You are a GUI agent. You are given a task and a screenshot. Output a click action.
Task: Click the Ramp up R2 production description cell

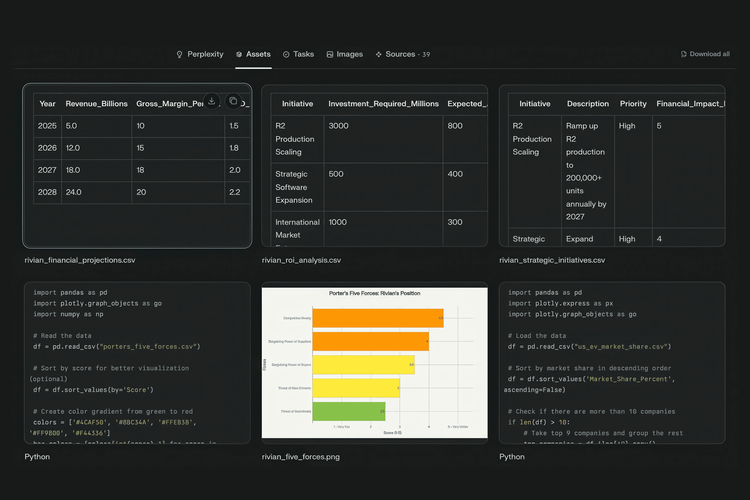588,171
